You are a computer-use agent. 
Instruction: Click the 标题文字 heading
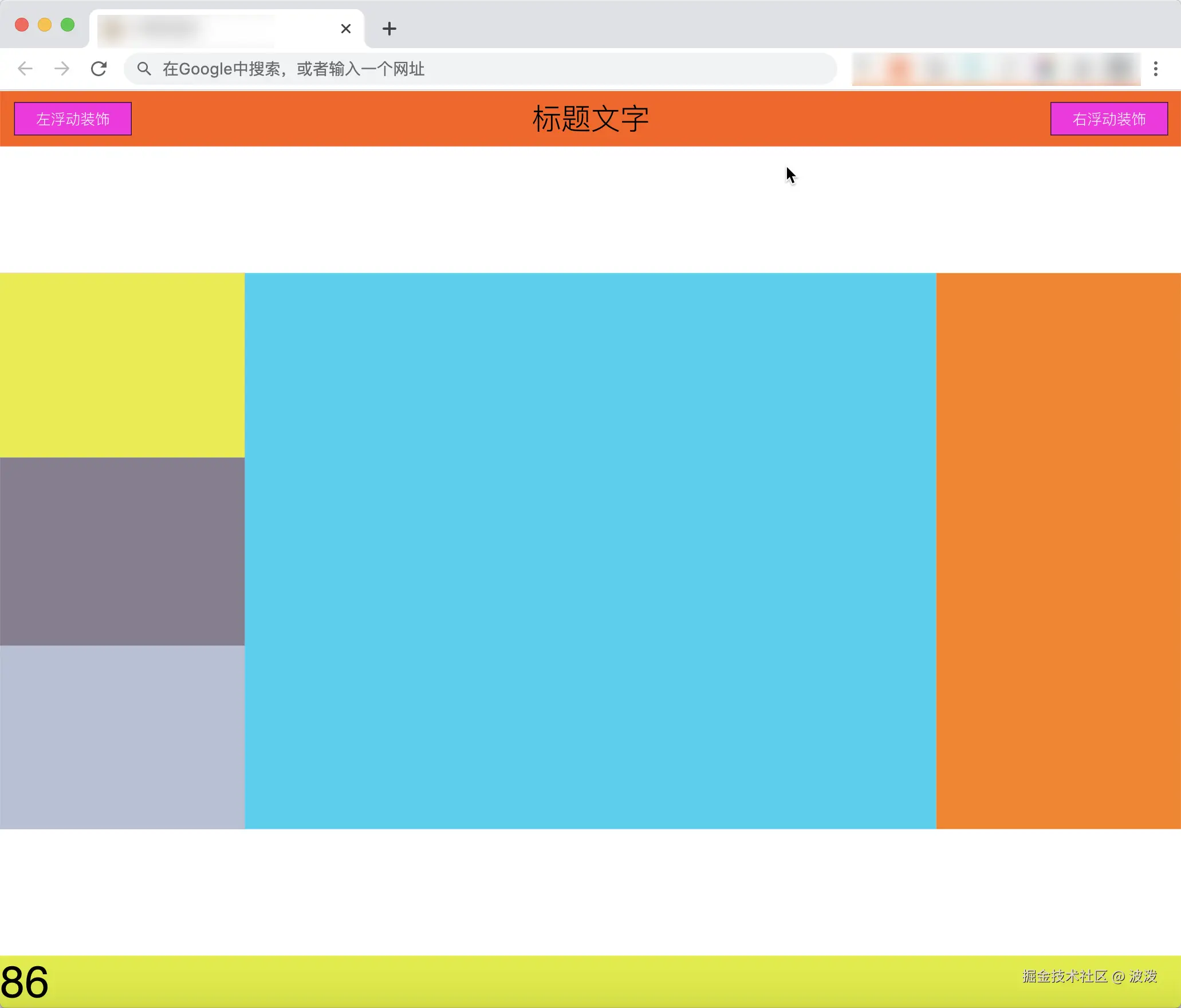click(x=590, y=119)
